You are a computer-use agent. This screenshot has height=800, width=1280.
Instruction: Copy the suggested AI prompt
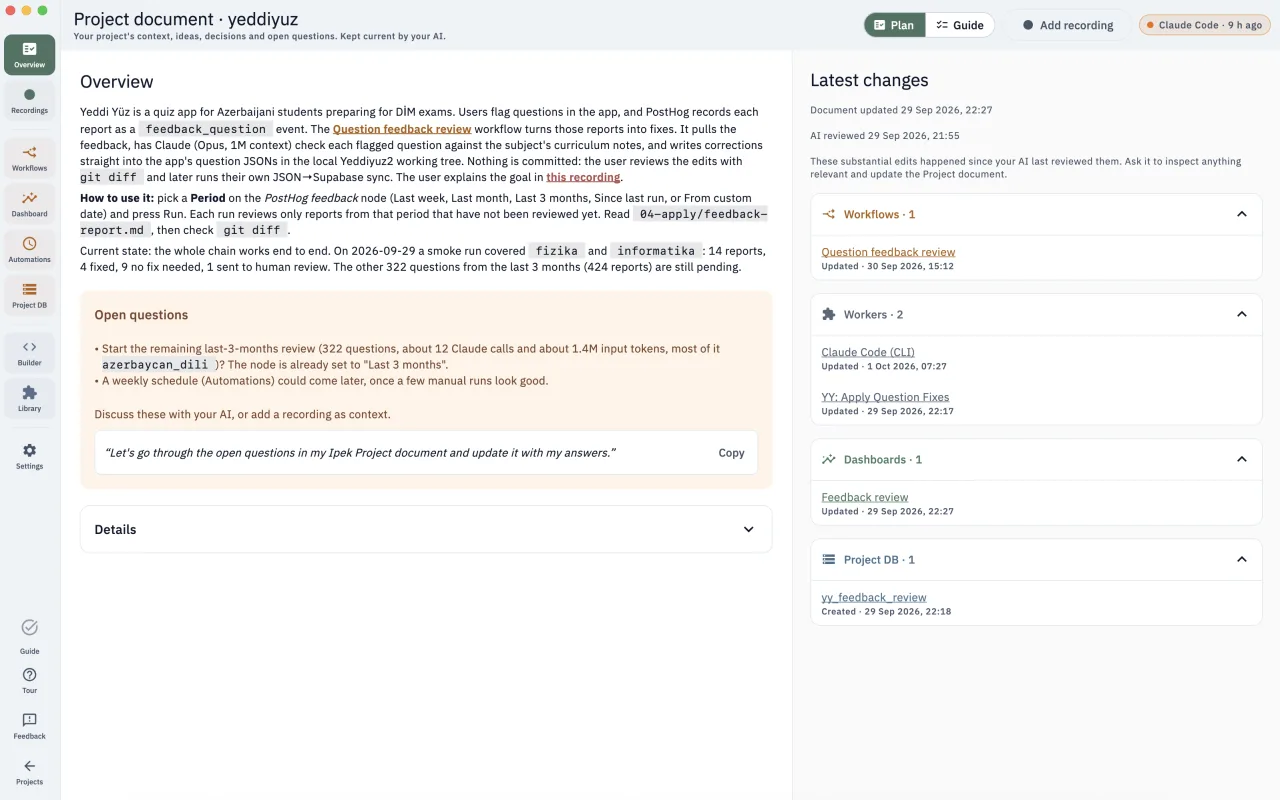coord(731,453)
